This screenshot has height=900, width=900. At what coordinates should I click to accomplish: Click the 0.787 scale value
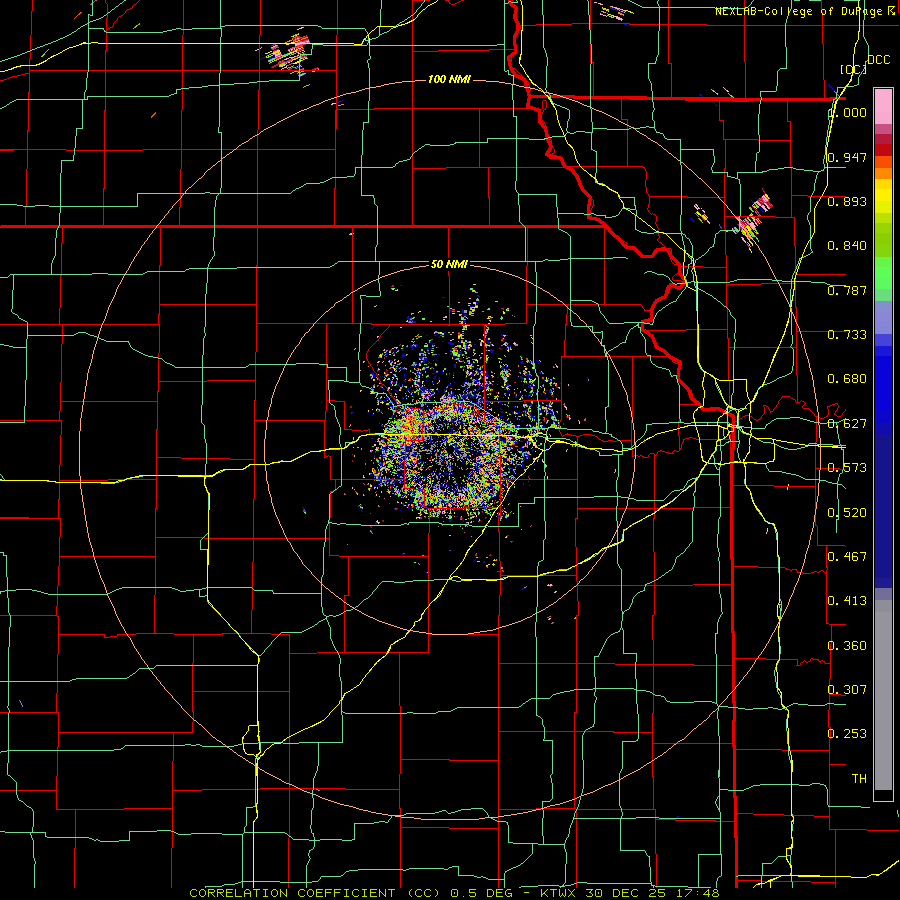847,290
